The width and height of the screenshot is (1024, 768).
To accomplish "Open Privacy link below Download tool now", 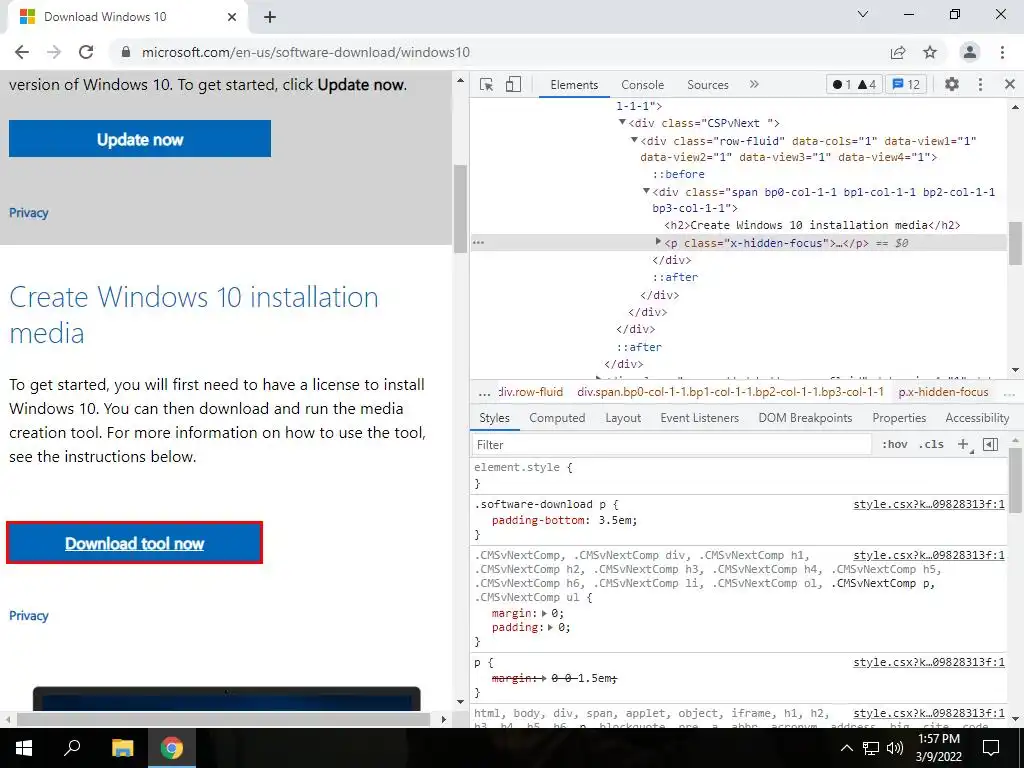I will (29, 616).
